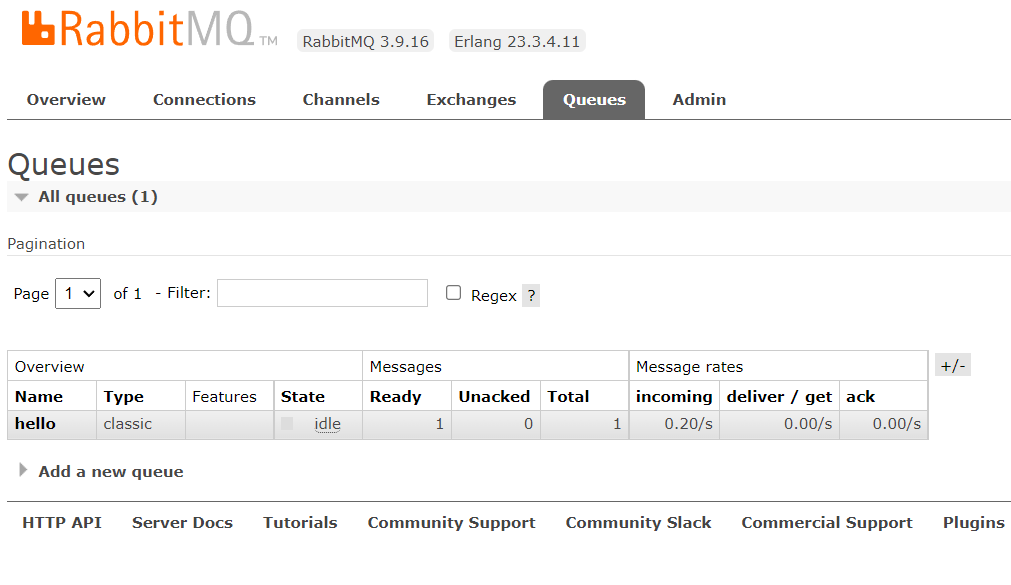Sort queues by Ready column
This screenshot has height=585, width=1011.
click(395, 397)
